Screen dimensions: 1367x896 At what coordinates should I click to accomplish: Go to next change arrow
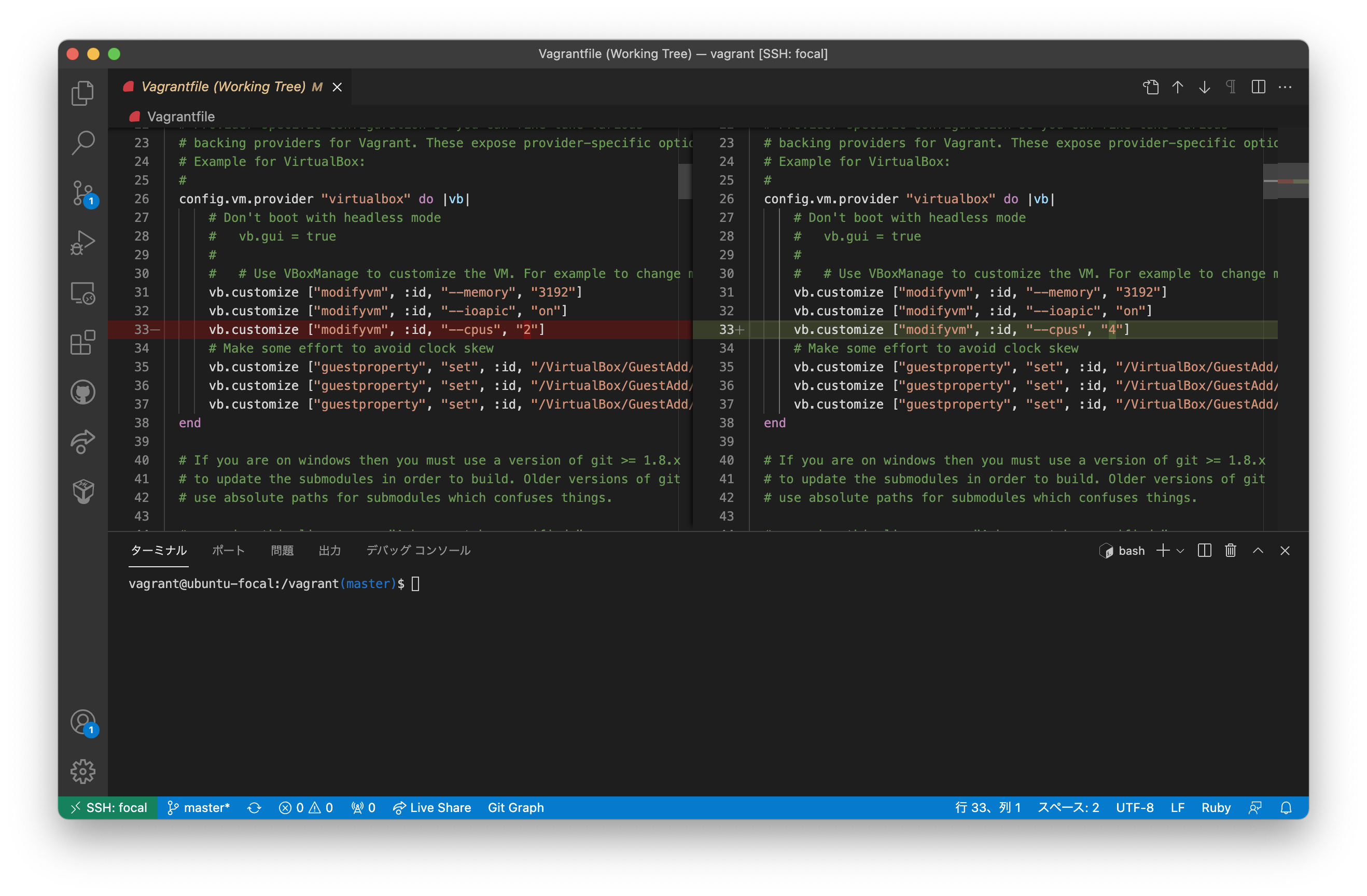click(x=1205, y=87)
